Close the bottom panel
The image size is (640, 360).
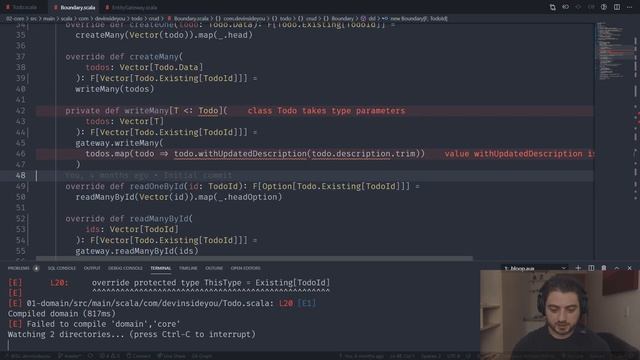629,268
